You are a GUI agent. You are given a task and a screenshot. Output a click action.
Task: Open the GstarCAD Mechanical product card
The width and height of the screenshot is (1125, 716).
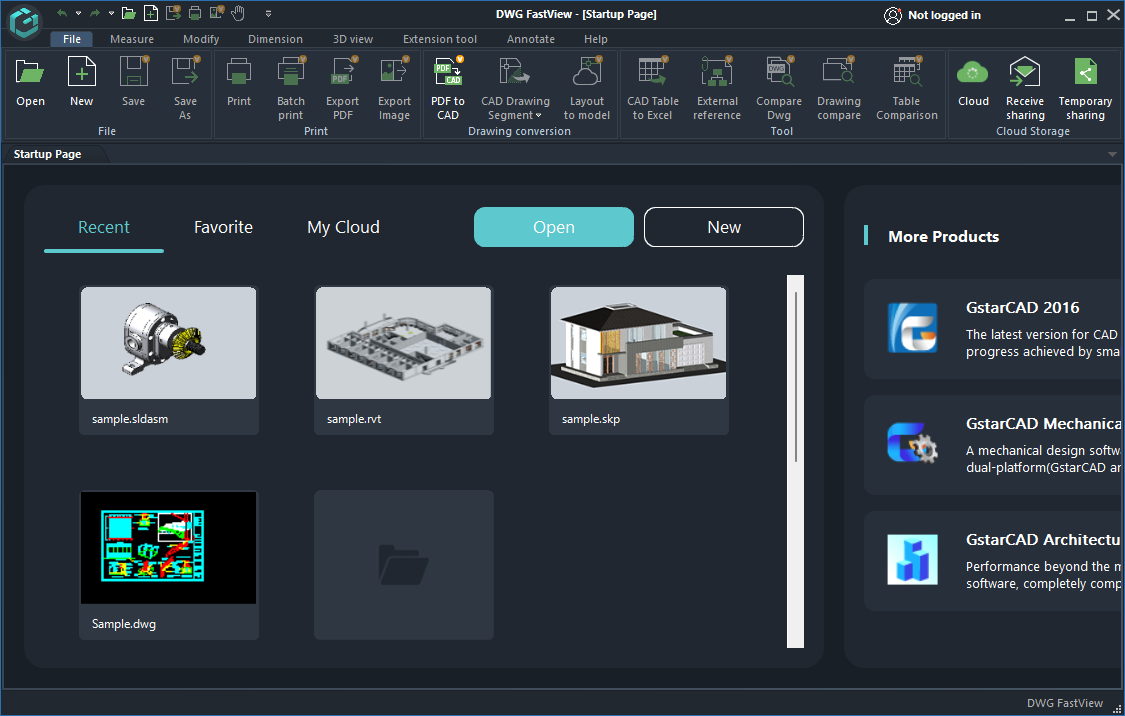[x=994, y=445]
